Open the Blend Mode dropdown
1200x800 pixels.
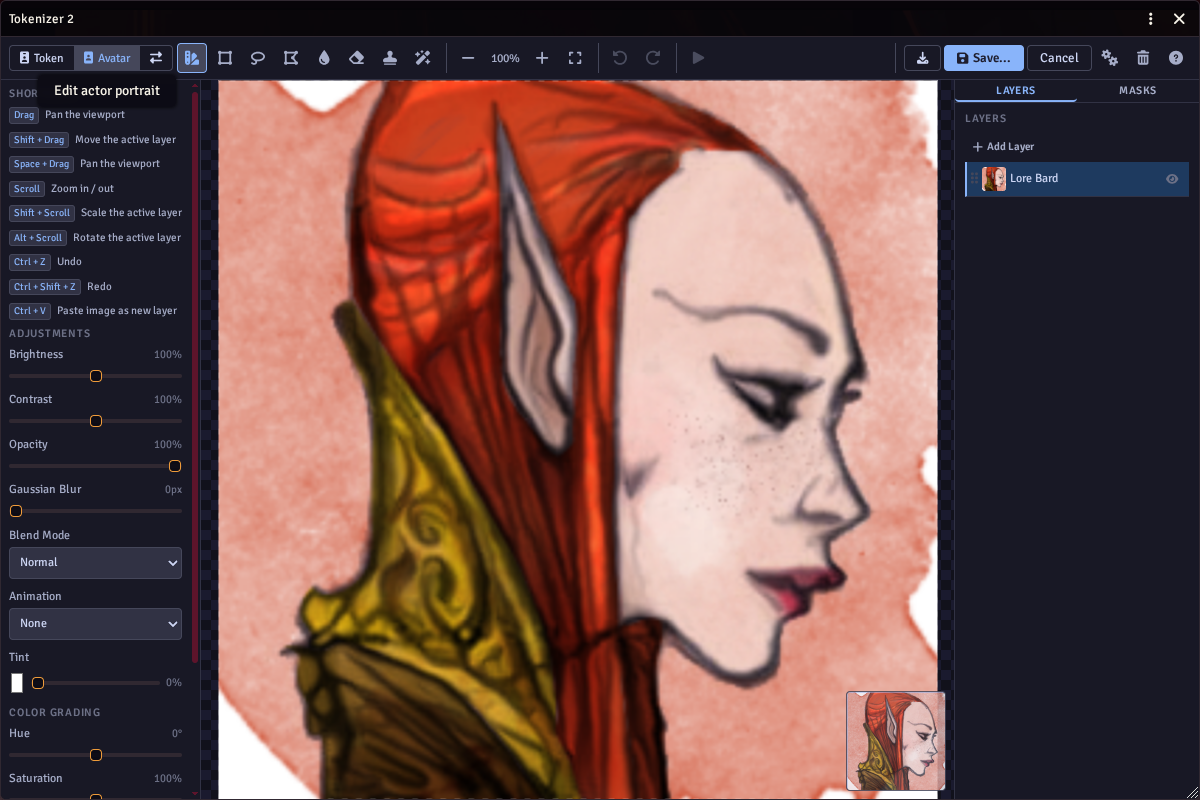point(95,563)
